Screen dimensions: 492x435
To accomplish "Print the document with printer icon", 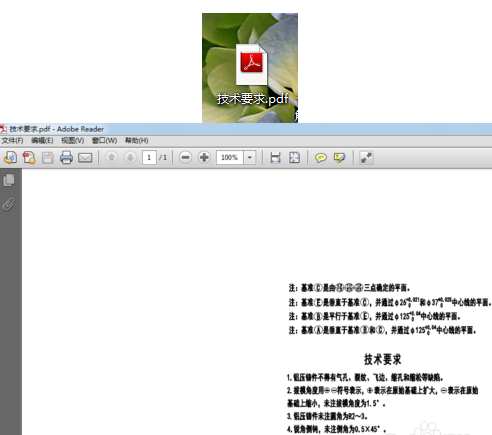I will (x=66, y=158).
